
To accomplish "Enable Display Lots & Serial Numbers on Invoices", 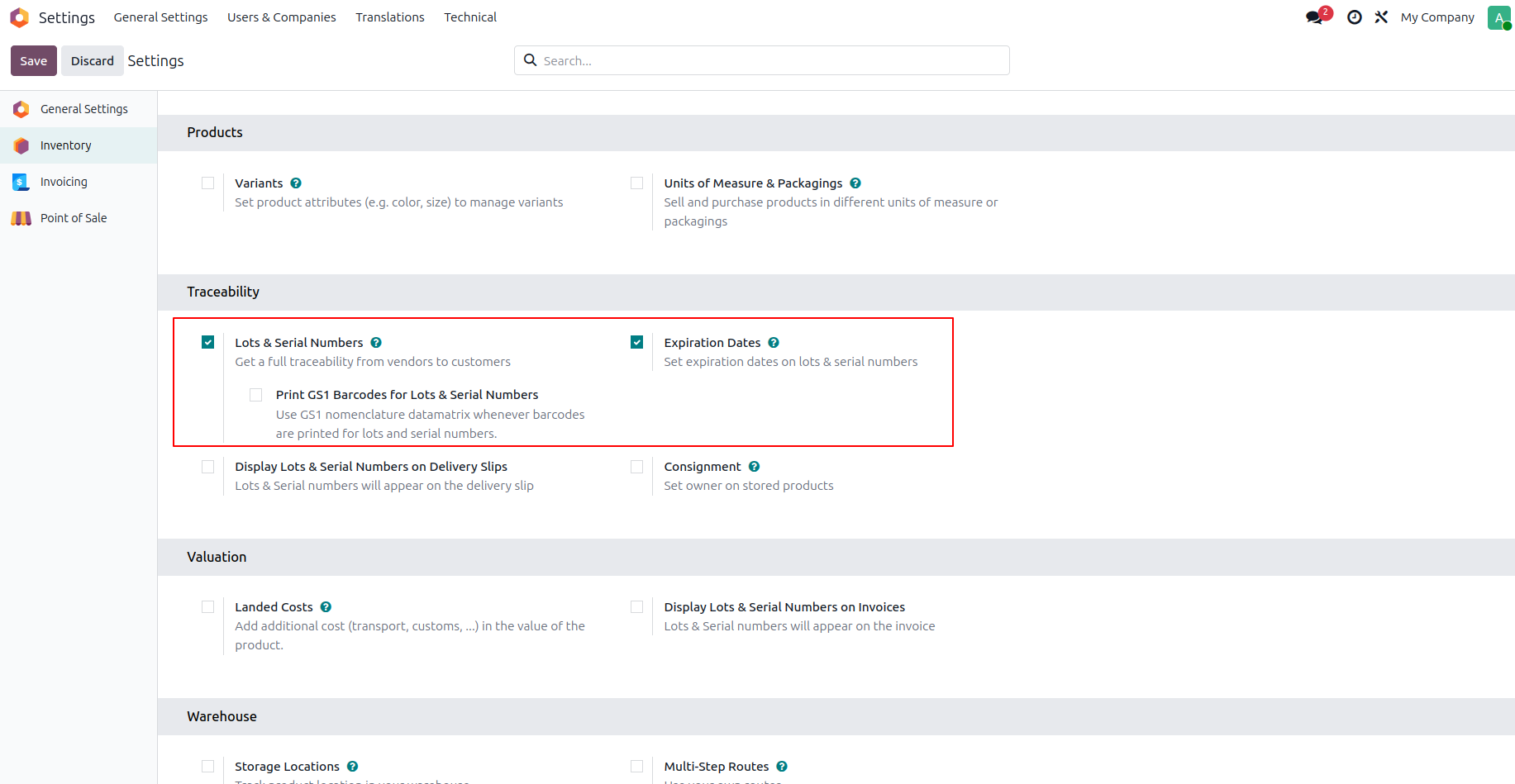I will (637, 607).
